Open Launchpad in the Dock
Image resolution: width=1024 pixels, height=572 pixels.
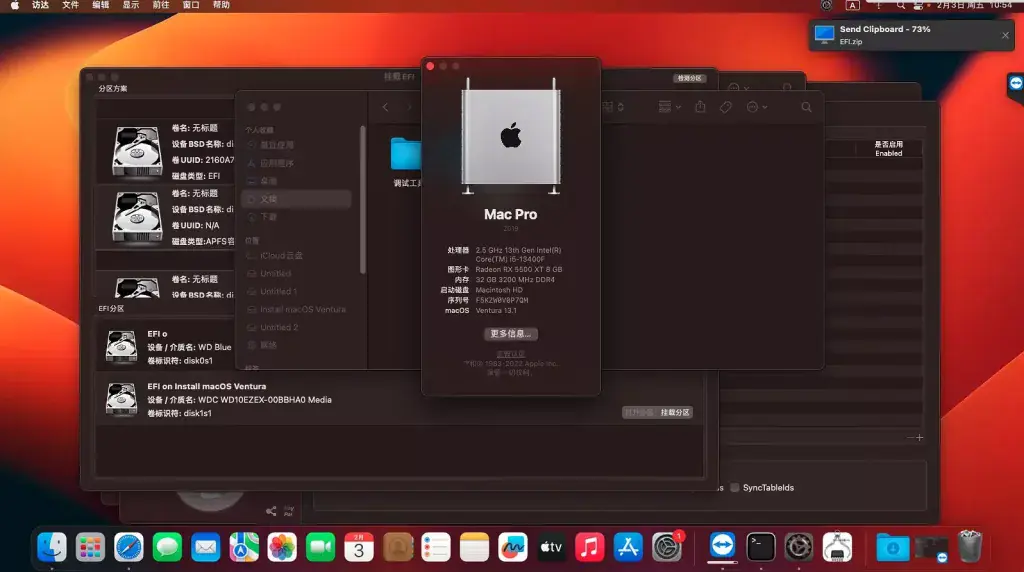[90, 547]
